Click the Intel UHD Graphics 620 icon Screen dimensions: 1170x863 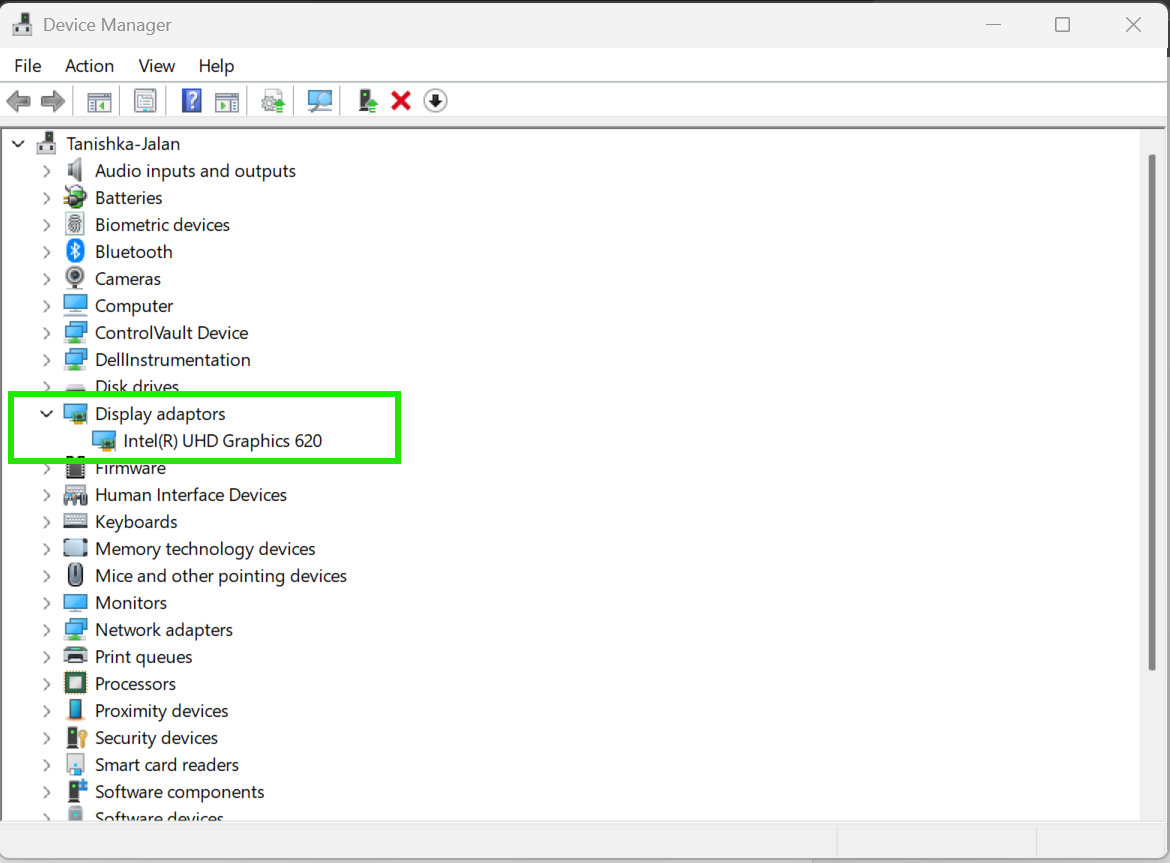(x=104, y=441)
